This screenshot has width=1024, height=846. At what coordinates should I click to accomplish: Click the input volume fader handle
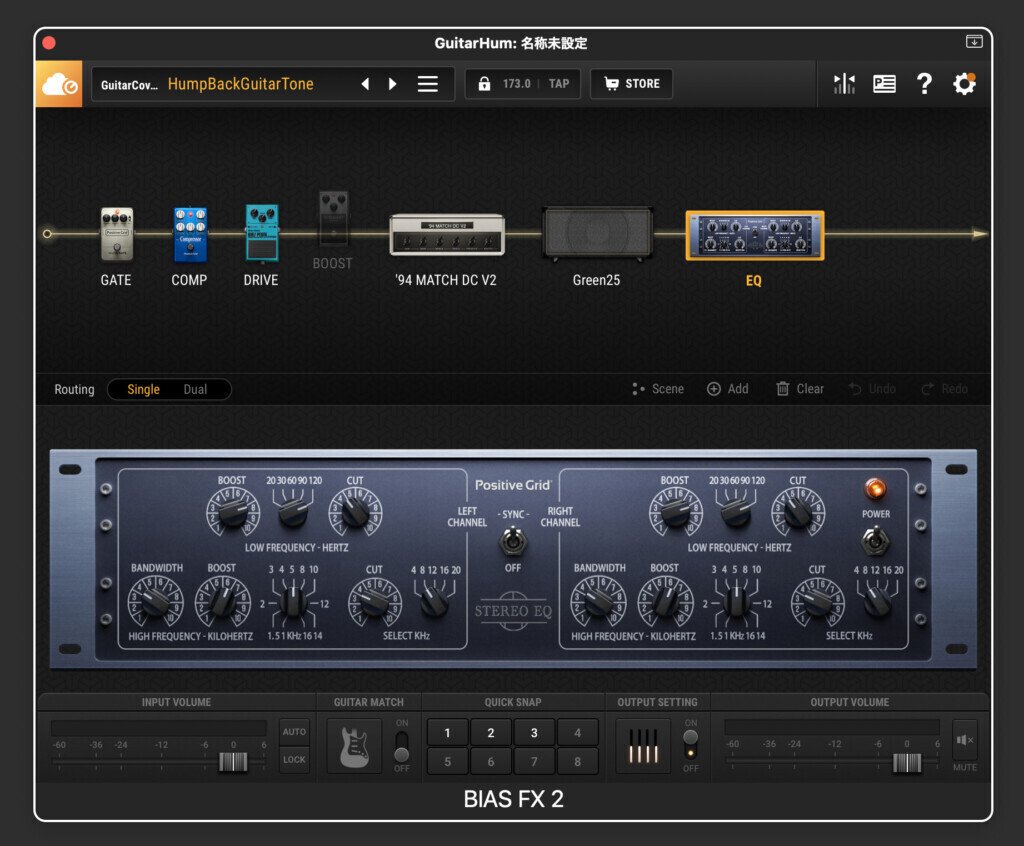(233, 762)
